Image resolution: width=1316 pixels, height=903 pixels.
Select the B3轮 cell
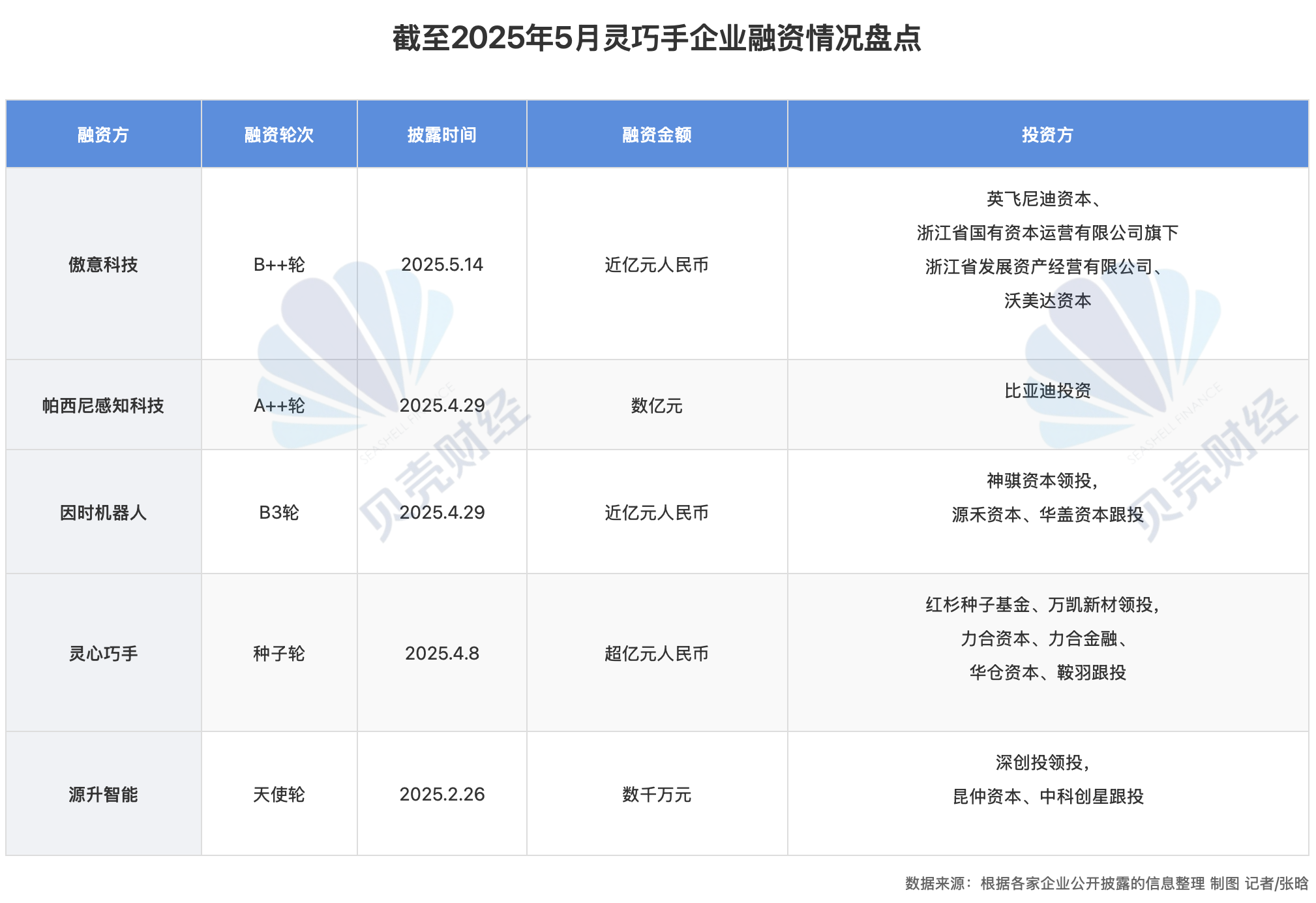(279, 512)
